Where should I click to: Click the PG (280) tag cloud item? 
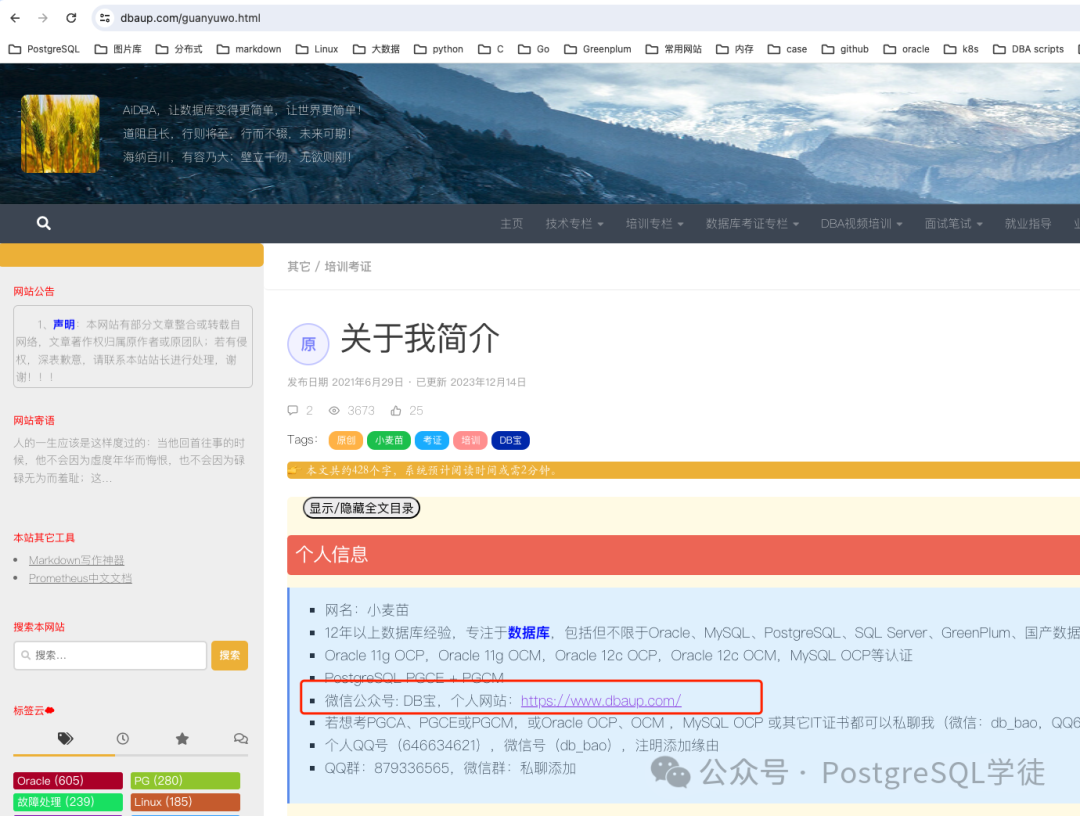coord(185,780)
